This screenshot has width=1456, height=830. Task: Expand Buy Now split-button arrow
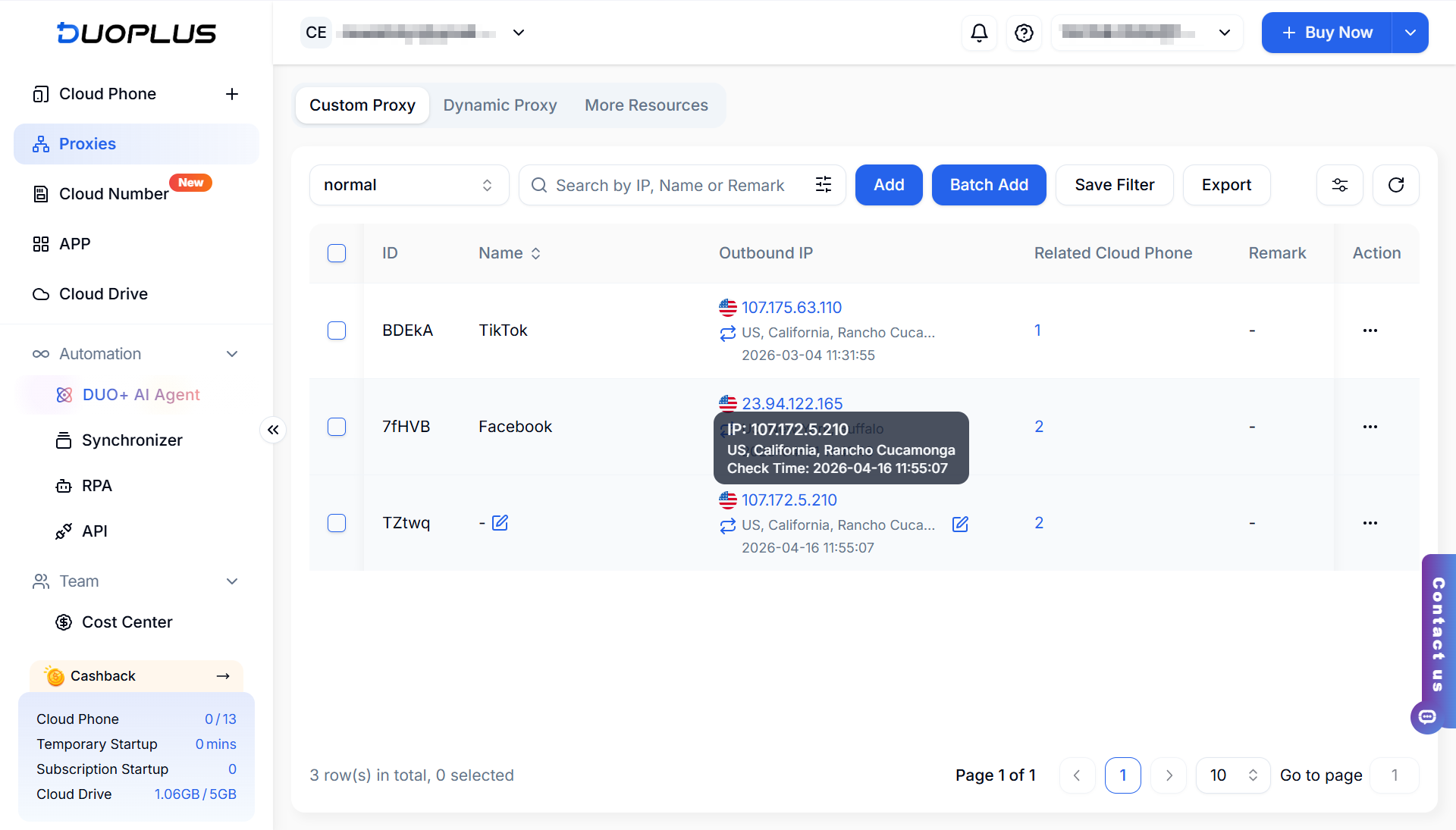pos(1410,33)
